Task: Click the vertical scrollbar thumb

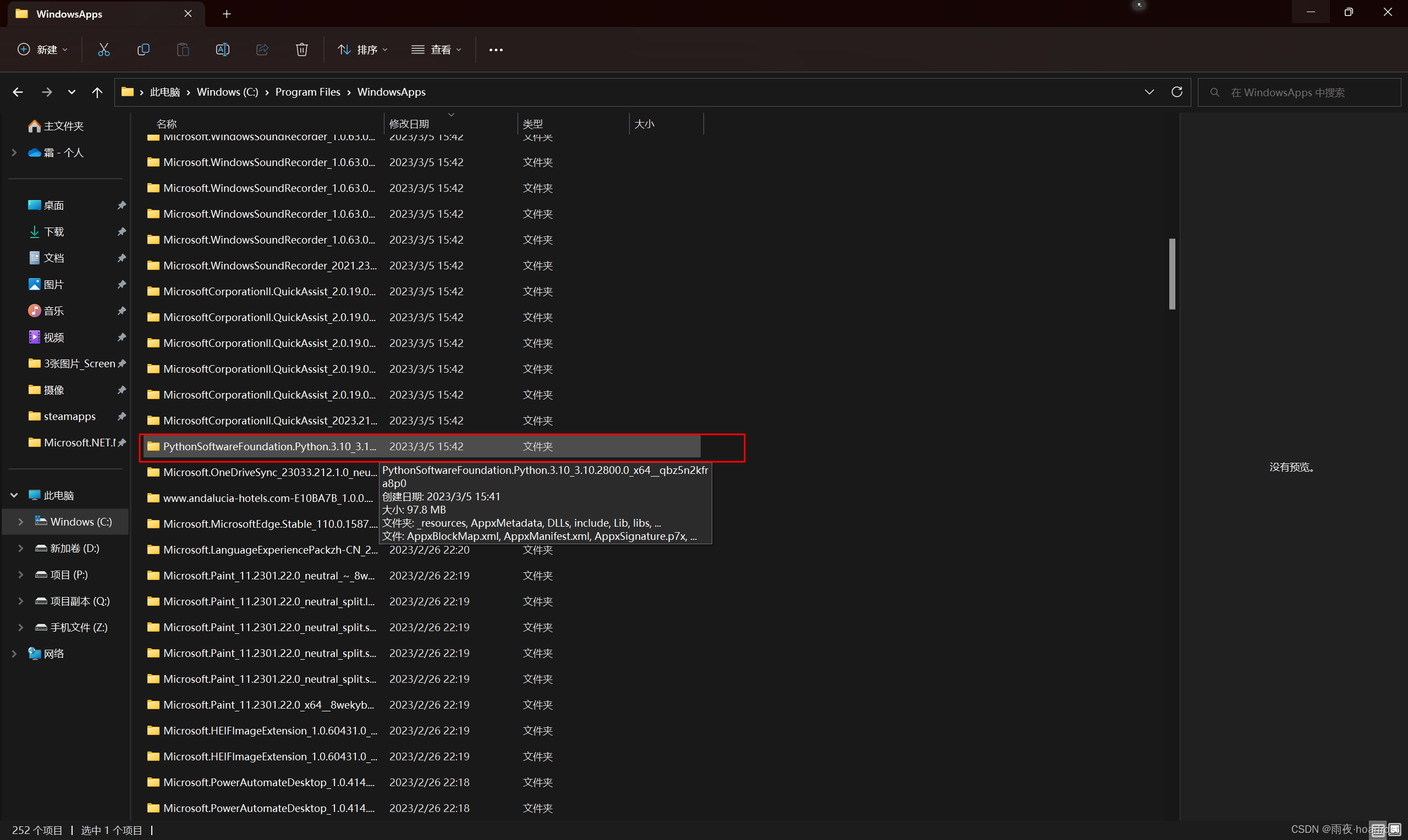Action: point(1172,274)
